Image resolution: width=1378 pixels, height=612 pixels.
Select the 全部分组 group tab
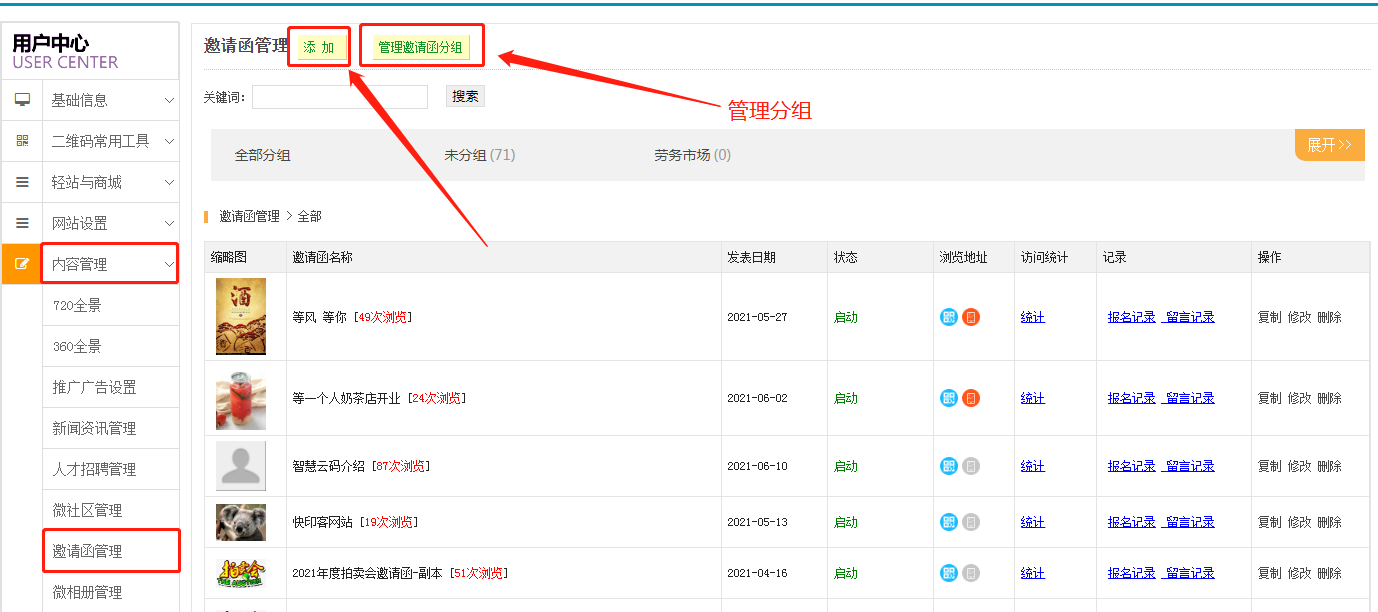[262, 155]
